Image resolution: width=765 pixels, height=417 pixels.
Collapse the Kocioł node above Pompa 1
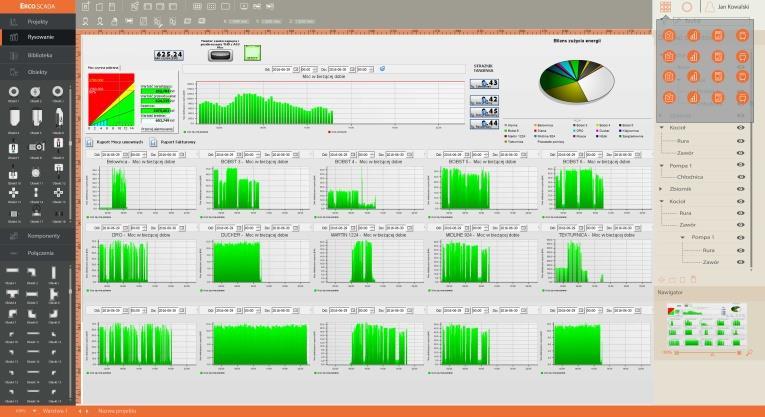(x=662, y=128)
